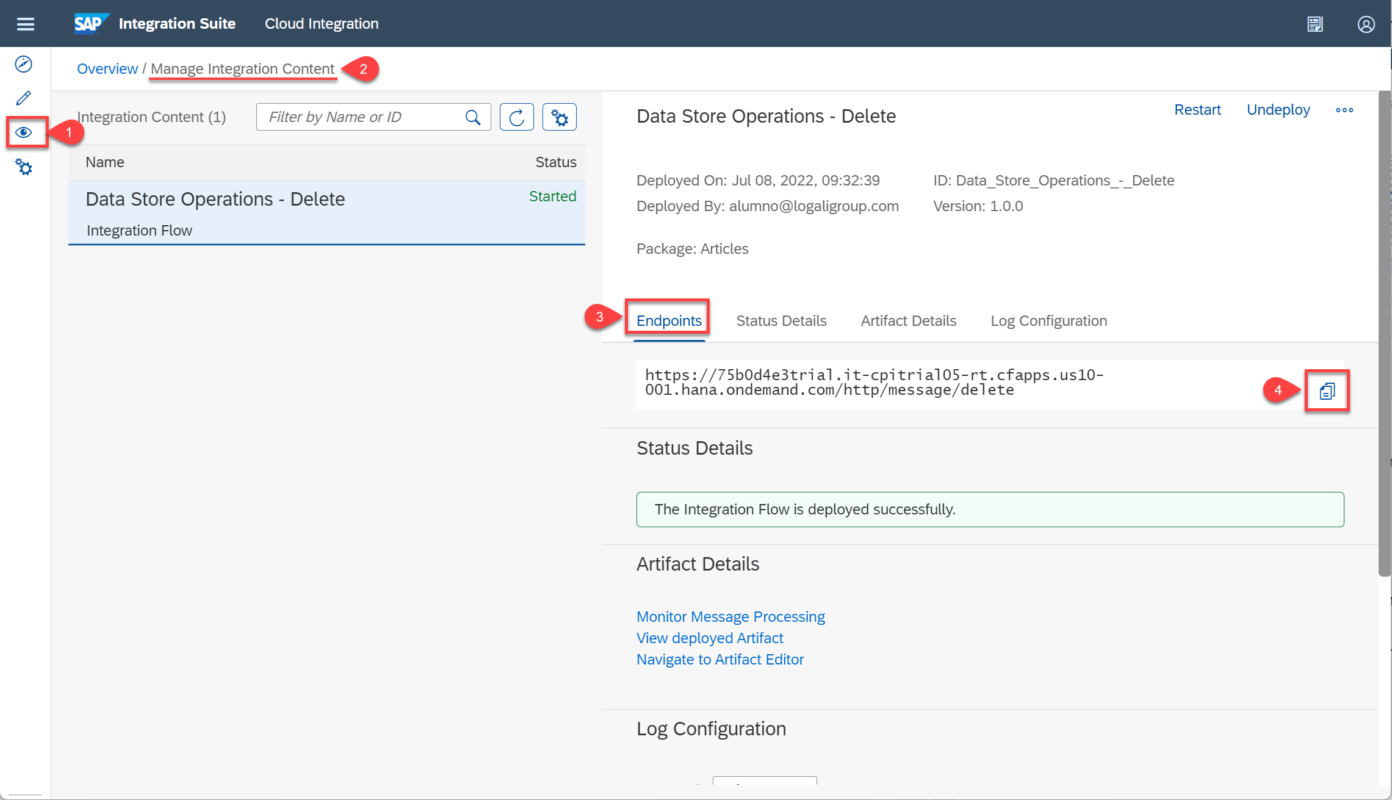Image resolution: width=1392 pixels, height=800 pixels.
Task: Go to Overview breadcrumb
Action: [x=107, y=69]
